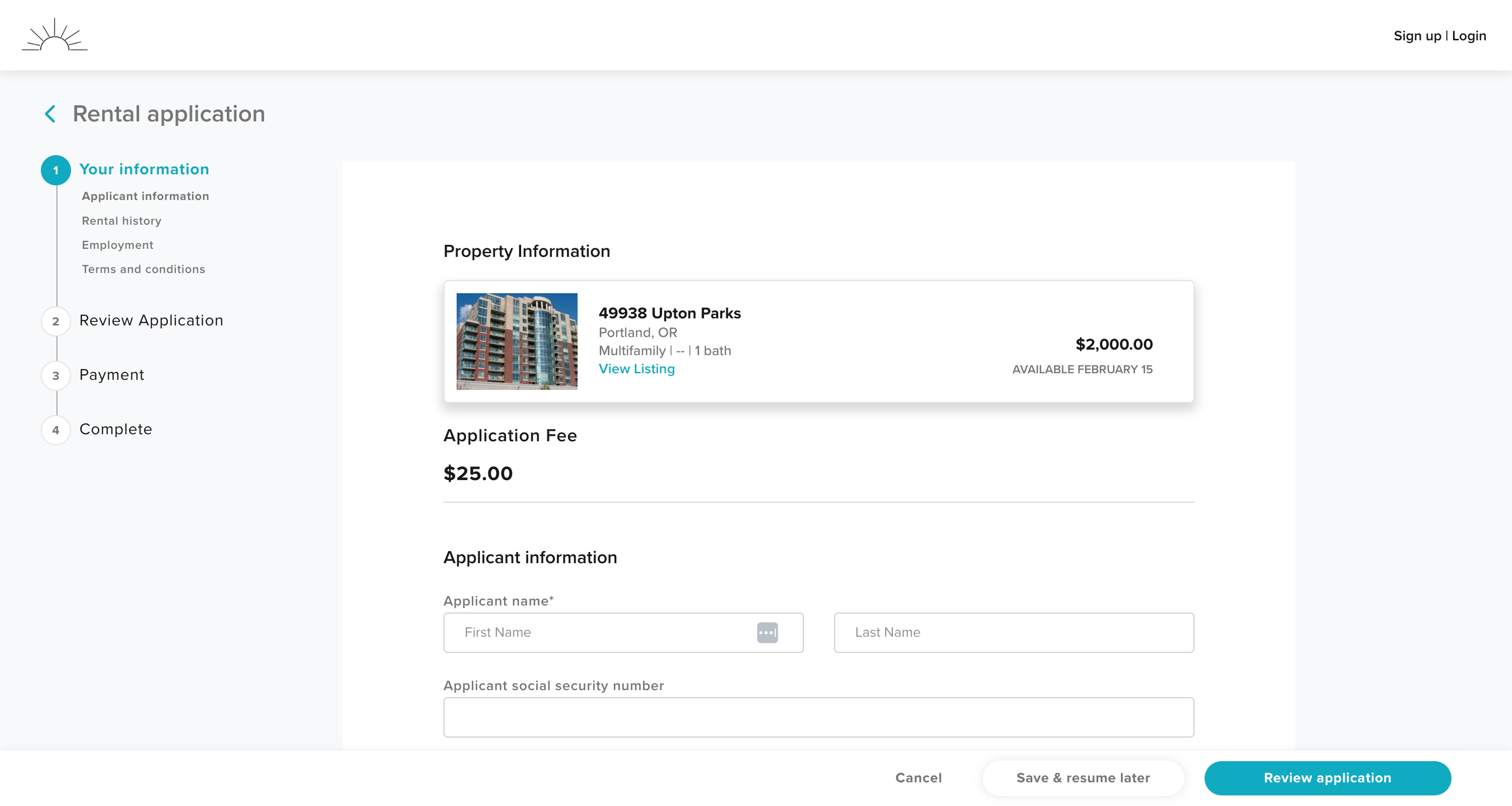Click the $2,000.00 rent price
This screenshot has width=1512, height=806.
[x=1113, y=345]
